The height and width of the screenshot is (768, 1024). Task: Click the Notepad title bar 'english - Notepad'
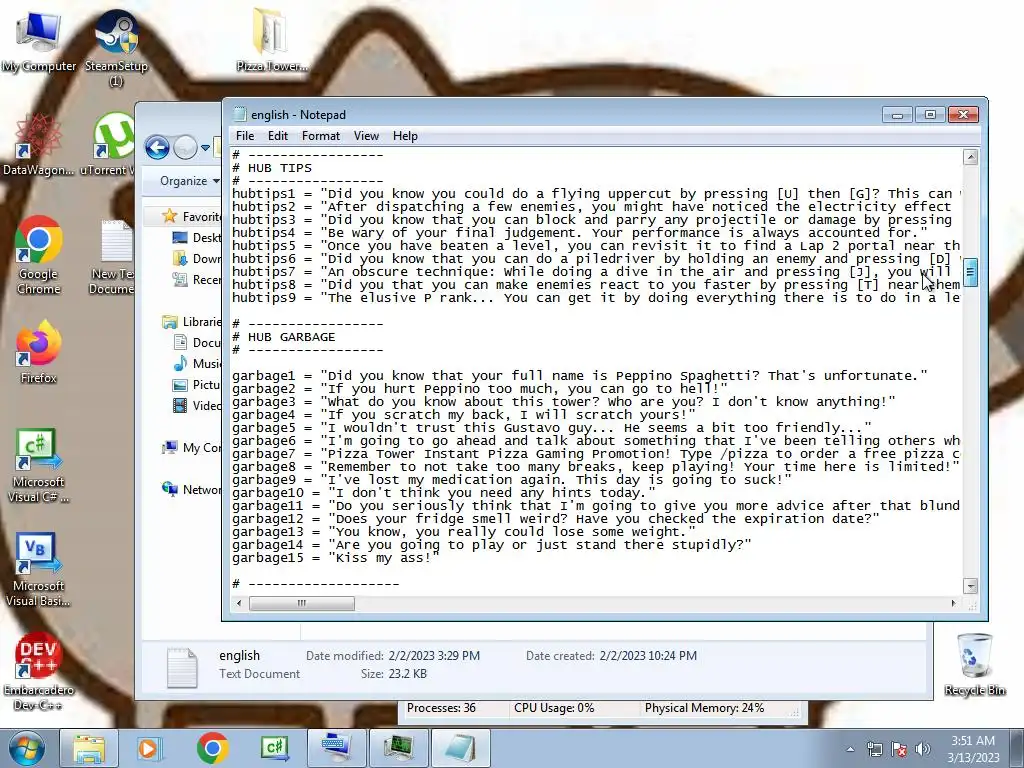click(298, 115)
